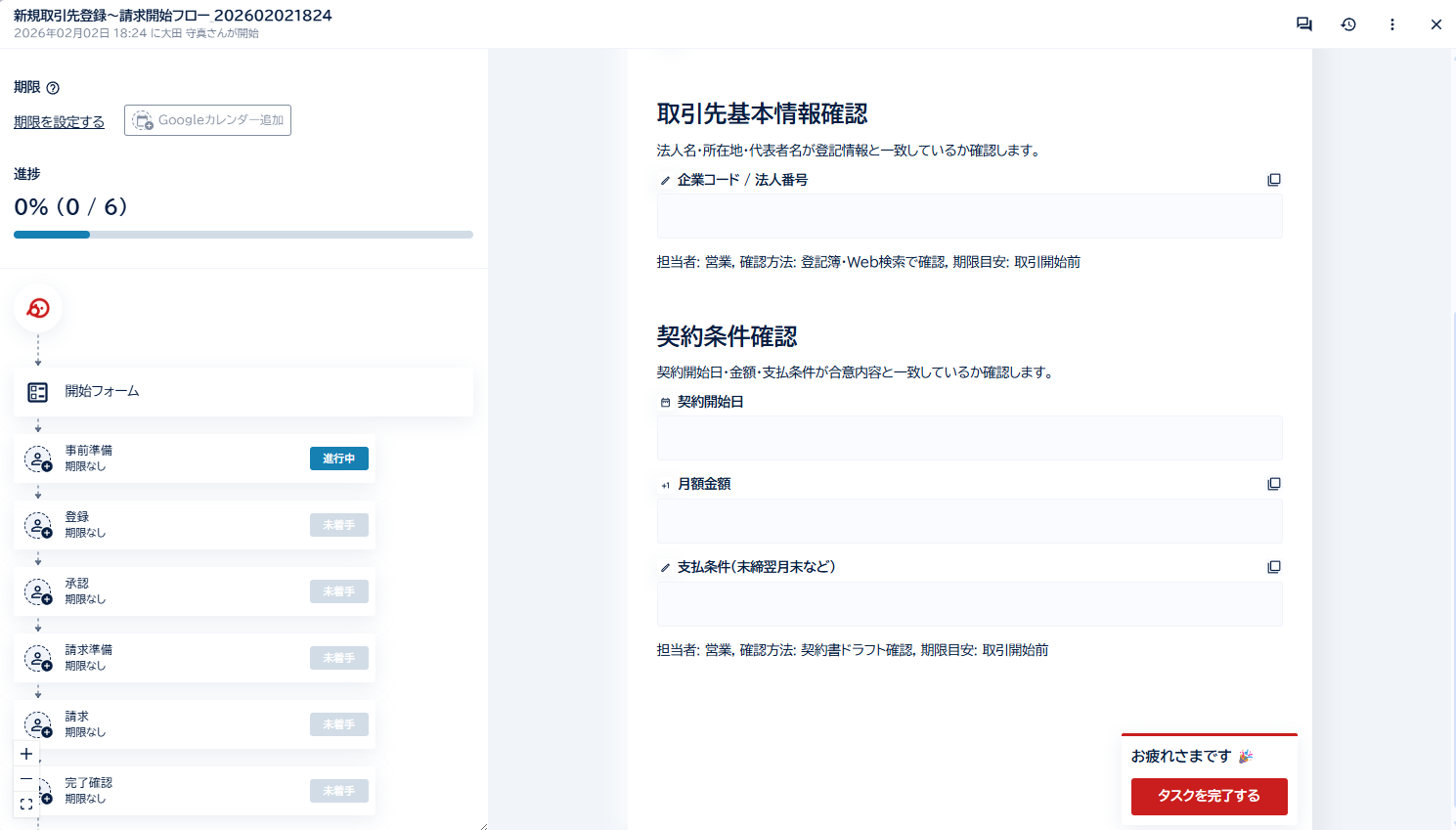Click タスクを完了する button
Screen dimensions: 1456x830
[x=1209, y=796]
